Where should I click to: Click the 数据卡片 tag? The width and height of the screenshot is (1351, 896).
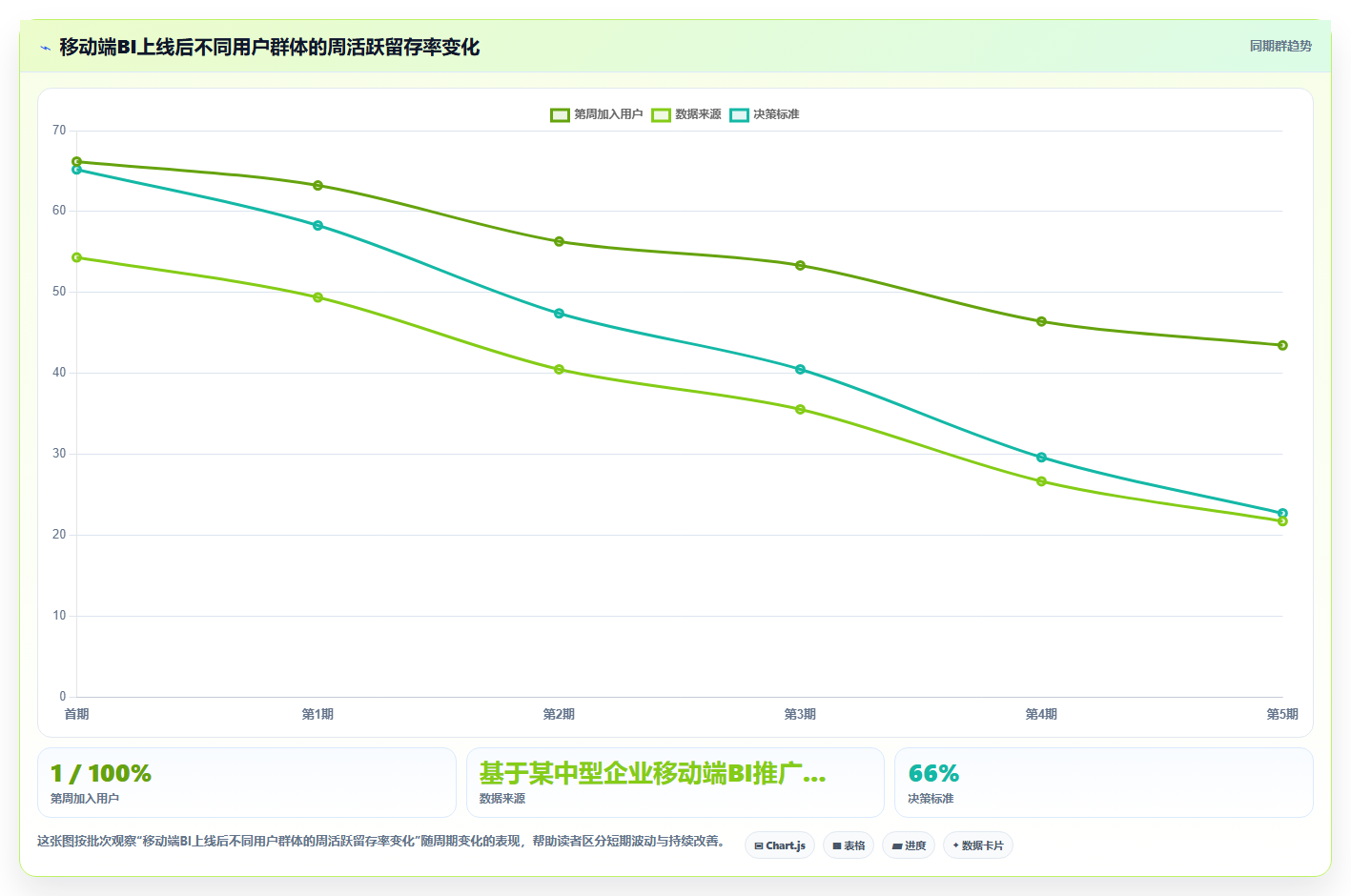pos(978,845)
